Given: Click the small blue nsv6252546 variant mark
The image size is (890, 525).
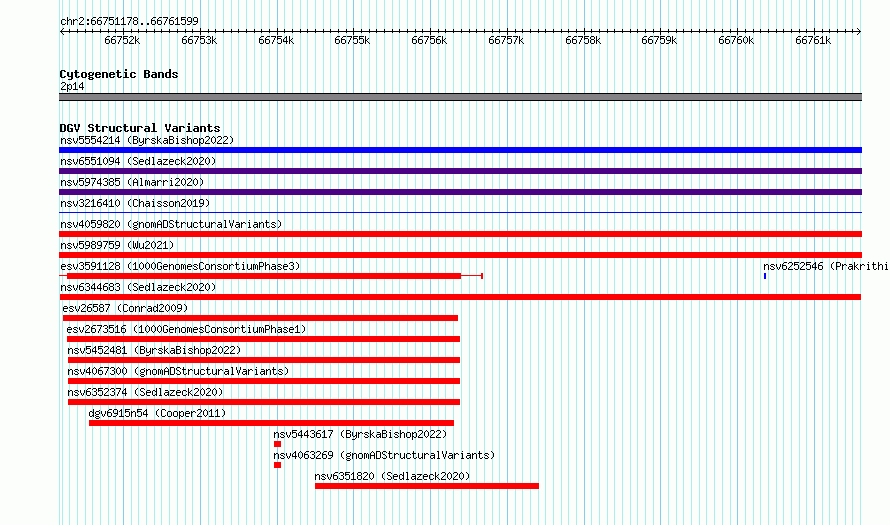Looking at the screenshot, I should coord(765,276).
